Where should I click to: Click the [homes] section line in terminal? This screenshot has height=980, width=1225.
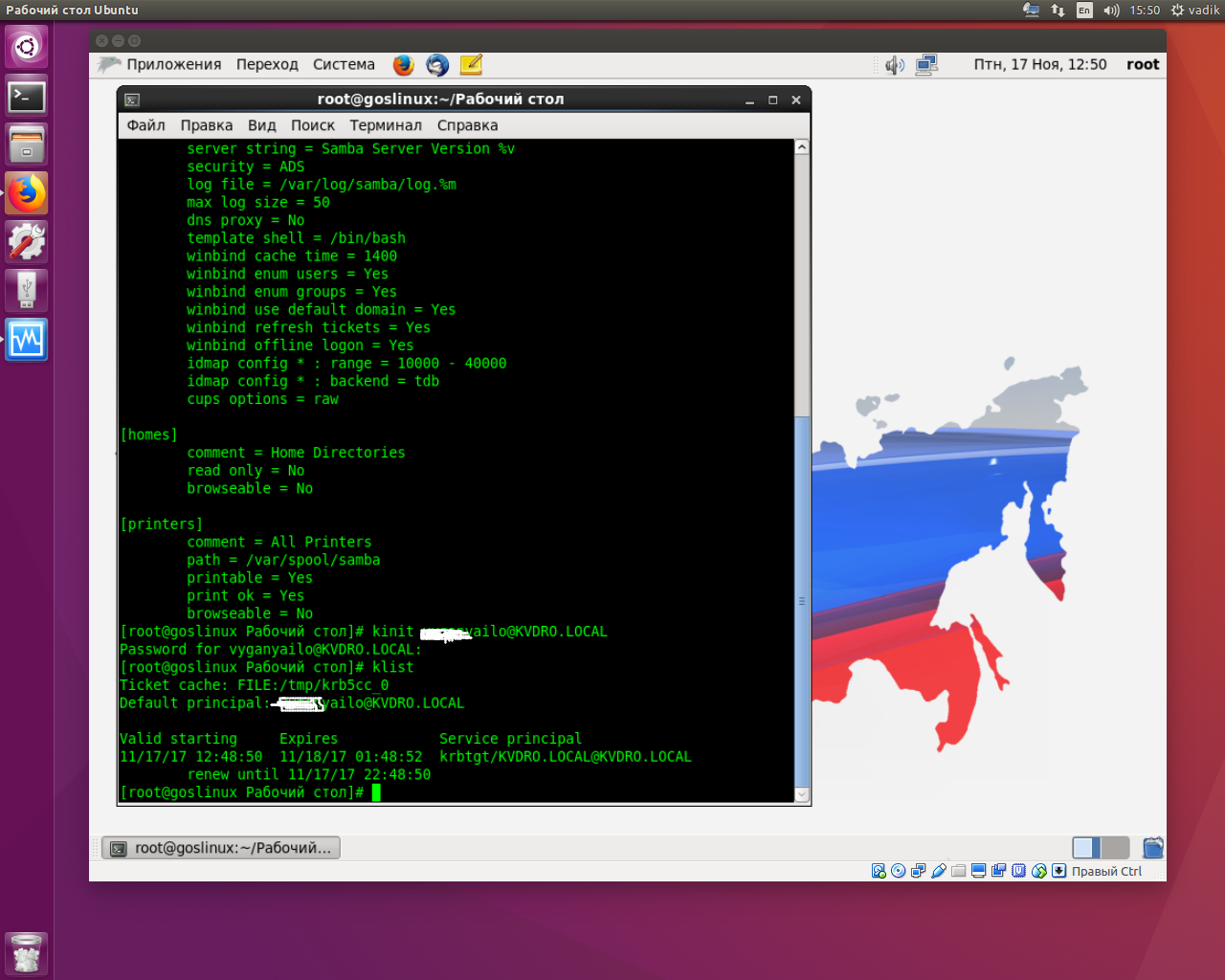tap(148, 435)
